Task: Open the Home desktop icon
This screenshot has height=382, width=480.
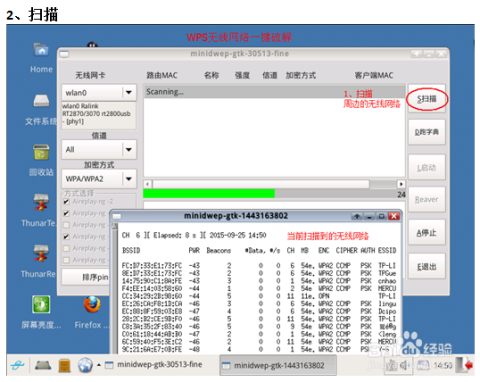Action: point(41,51)
